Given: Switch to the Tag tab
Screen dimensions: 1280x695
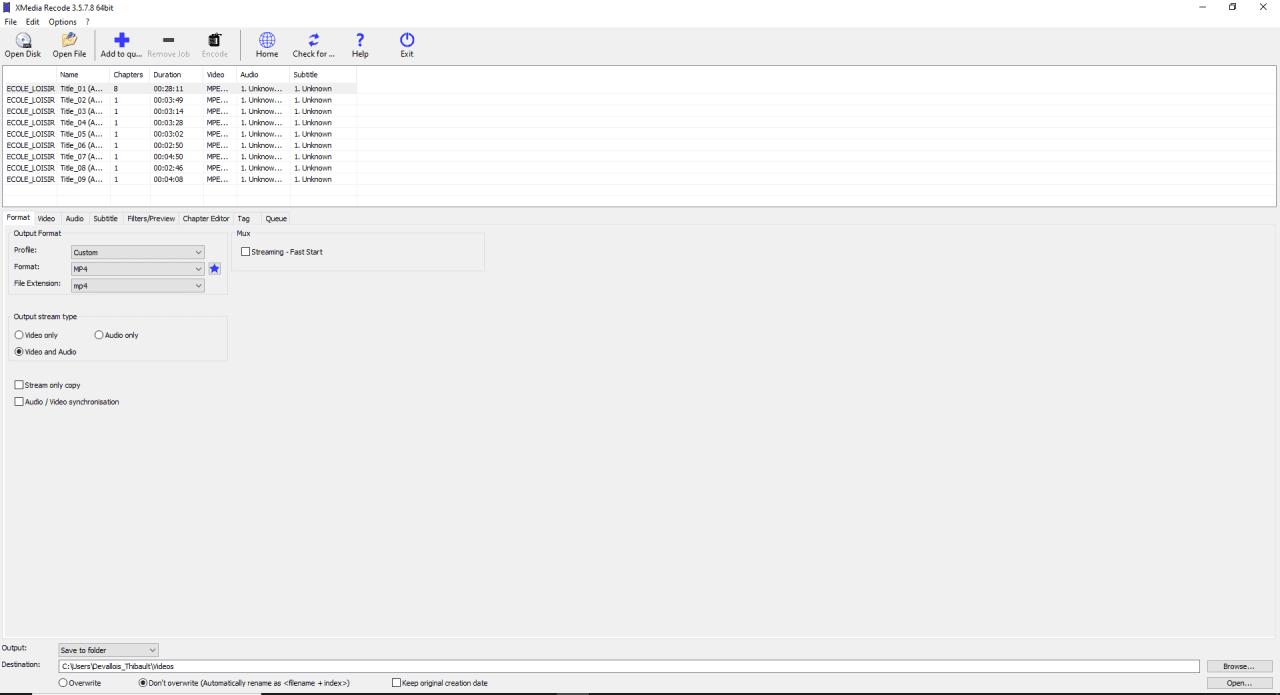Looking at the screenshot, I should pos(244,219).
